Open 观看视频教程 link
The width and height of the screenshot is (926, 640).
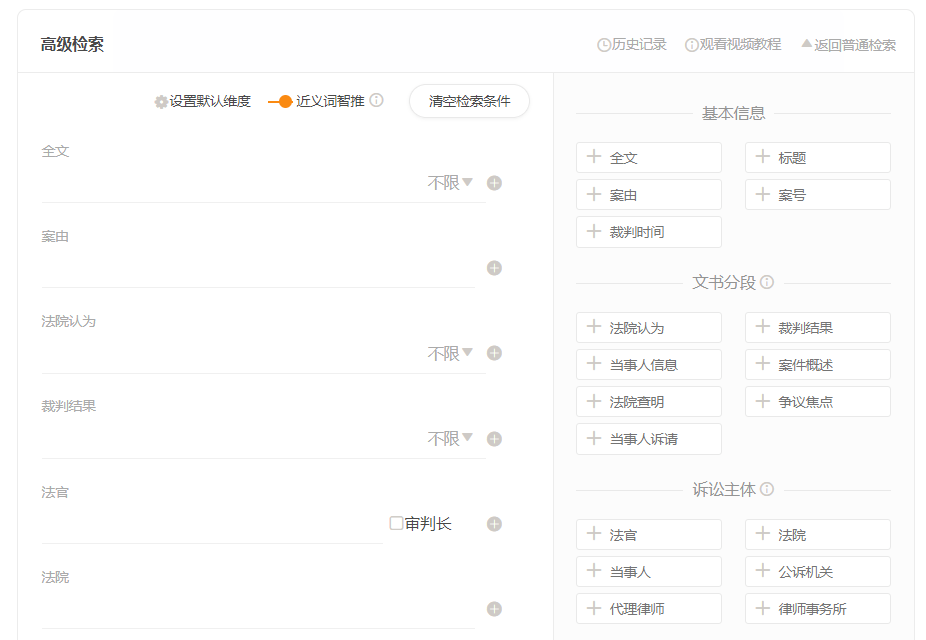[x=733, y=45]
